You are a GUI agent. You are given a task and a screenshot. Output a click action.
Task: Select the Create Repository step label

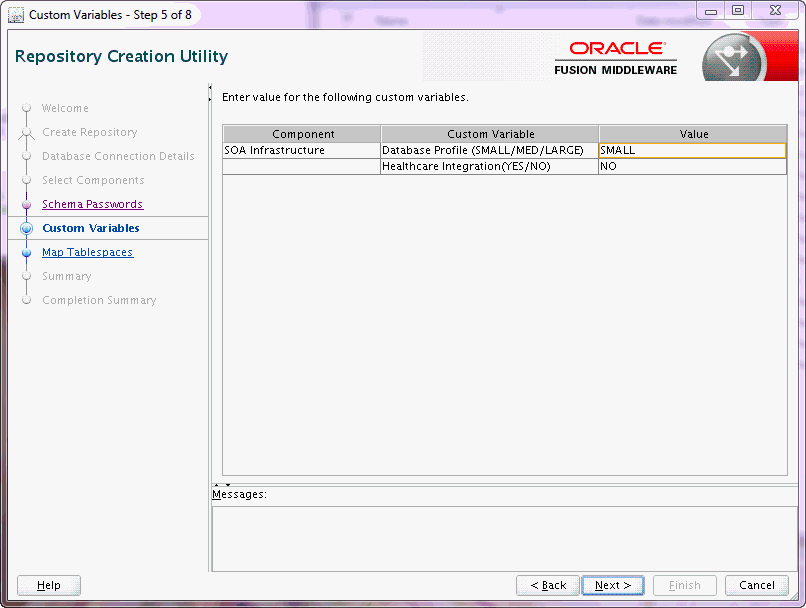89,132
